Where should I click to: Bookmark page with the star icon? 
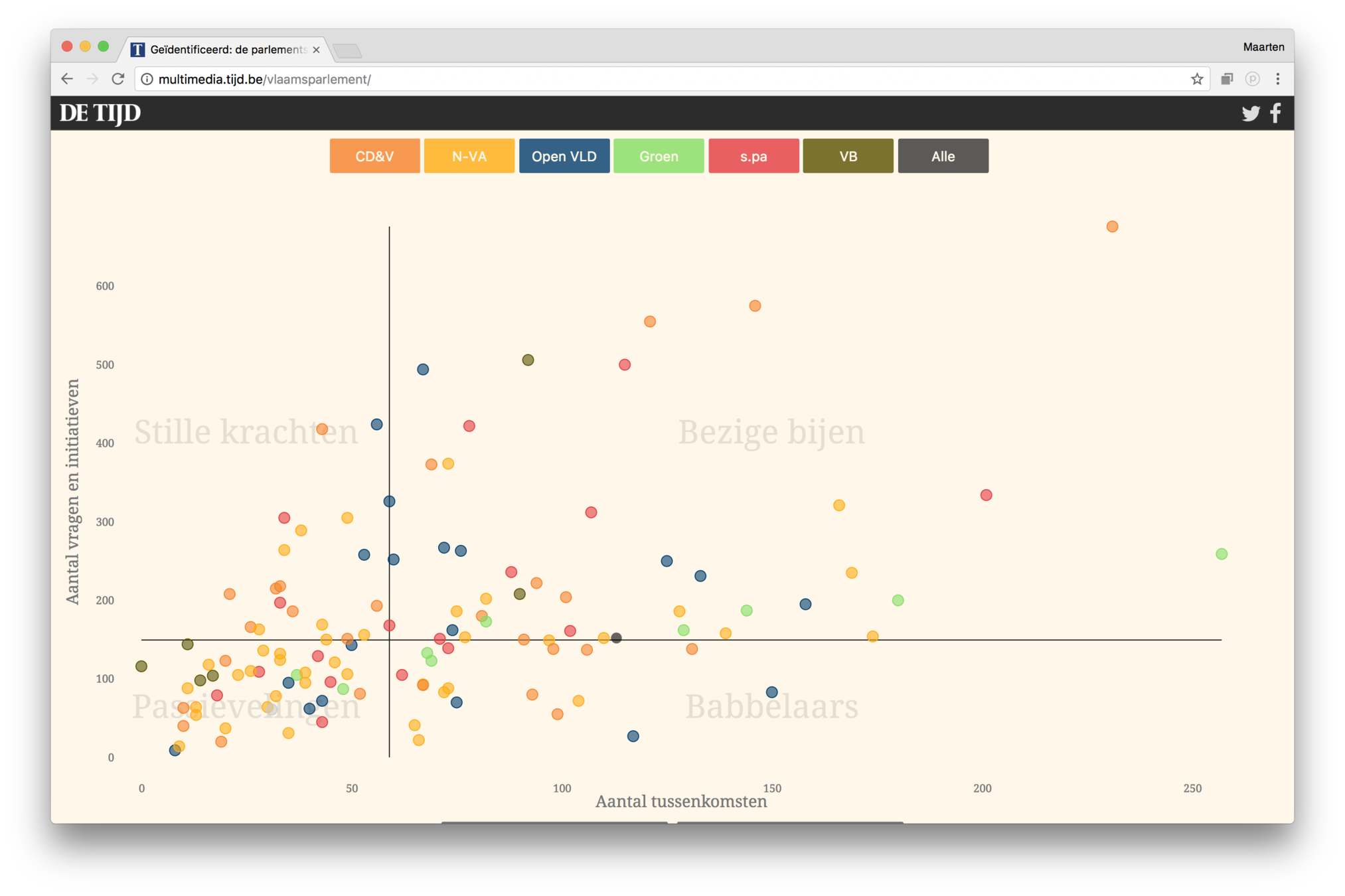click(x=1196, y=80)
